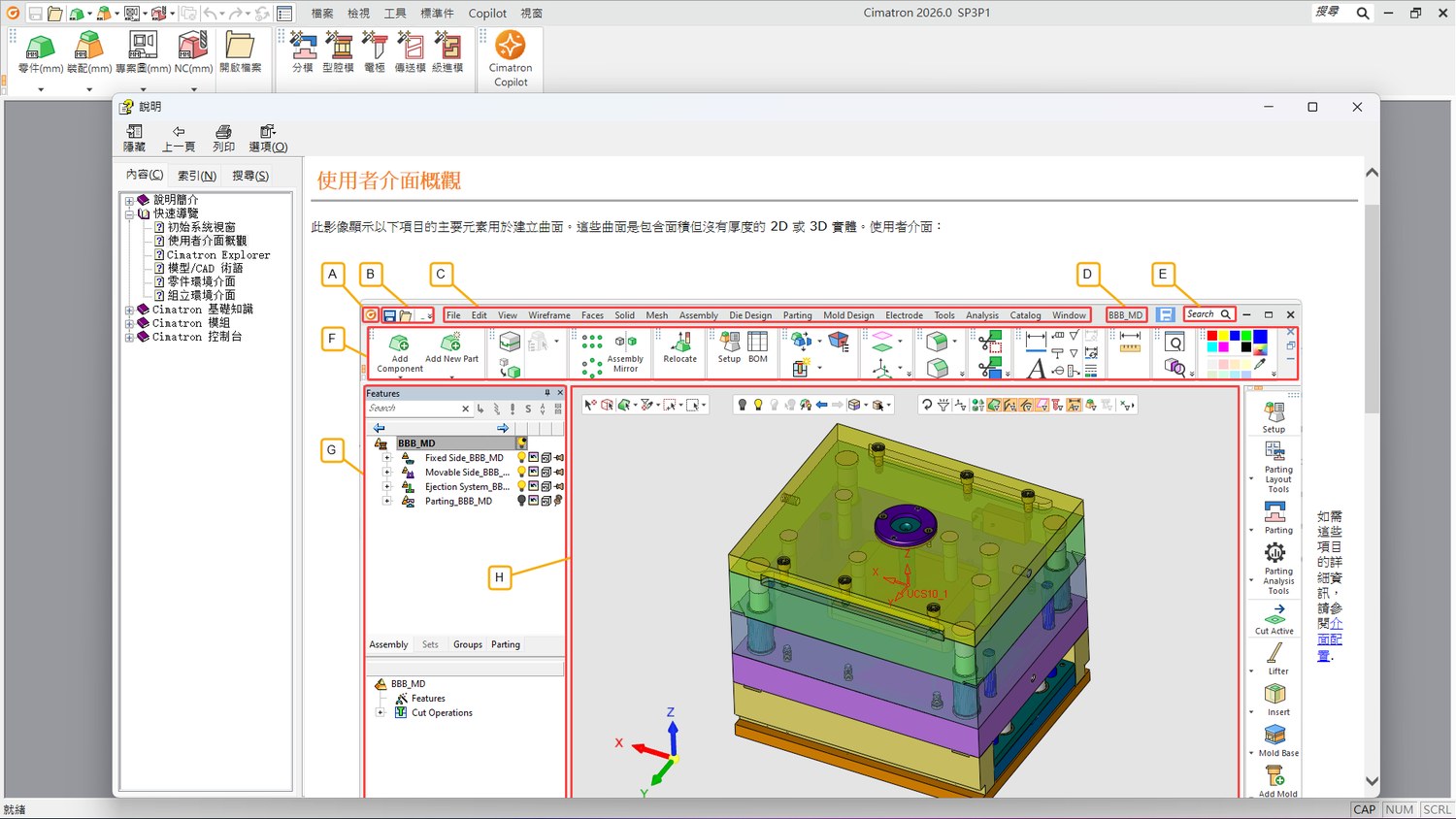Viewport: 1456px width, 819px height.
Task: Open the dropdown arrow under NC(mm)
Action: tap(194, 89)
